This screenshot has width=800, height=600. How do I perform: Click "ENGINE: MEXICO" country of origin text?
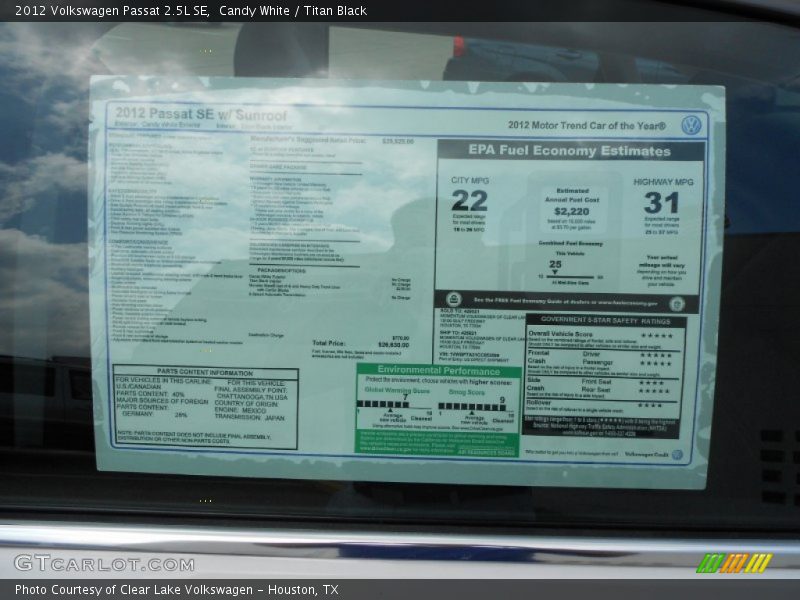point(240,410)
